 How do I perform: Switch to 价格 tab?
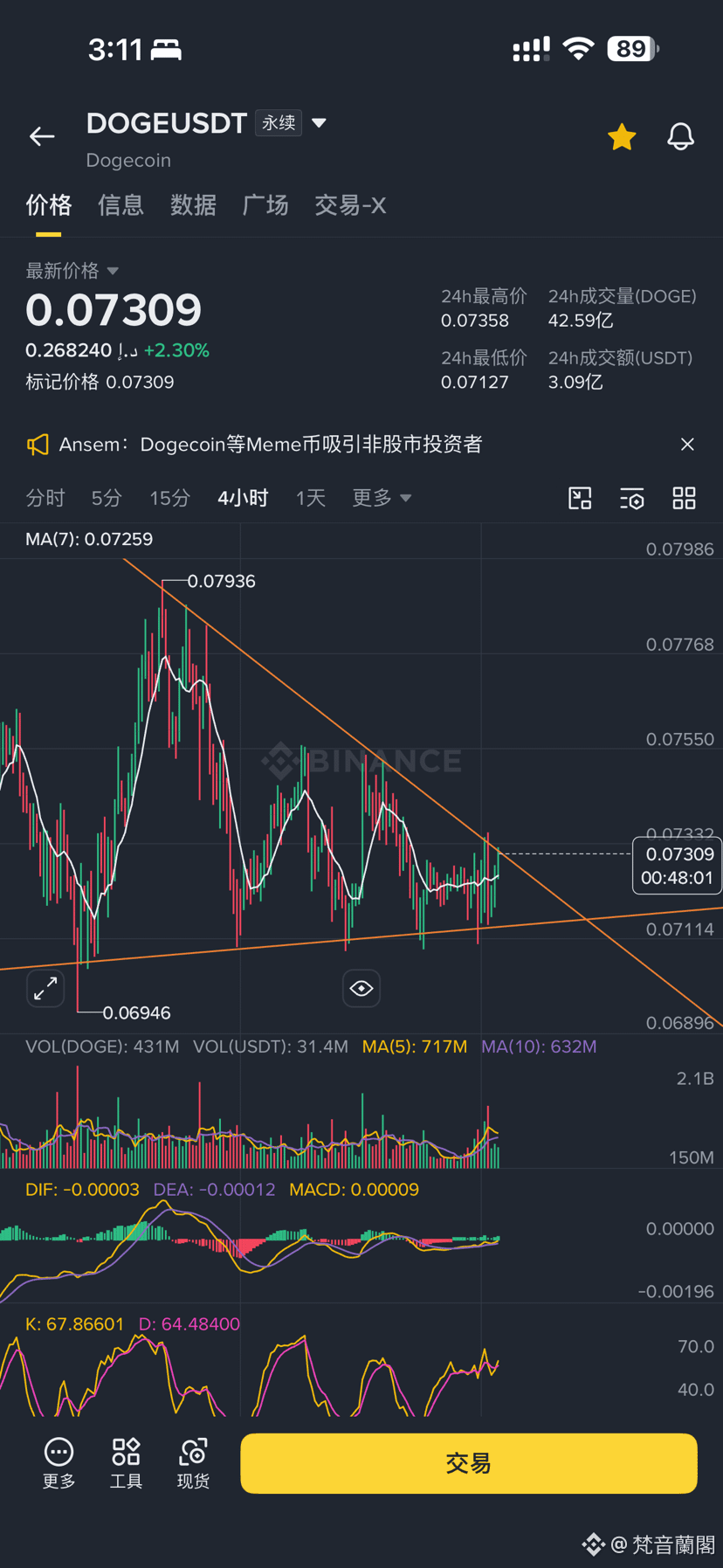tap(48, 205)
